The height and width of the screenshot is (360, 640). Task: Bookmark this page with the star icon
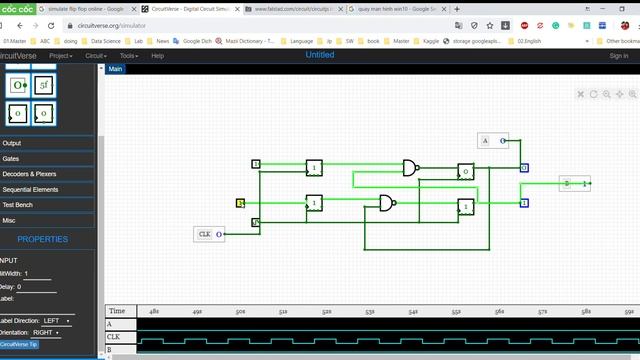[490, 25]
